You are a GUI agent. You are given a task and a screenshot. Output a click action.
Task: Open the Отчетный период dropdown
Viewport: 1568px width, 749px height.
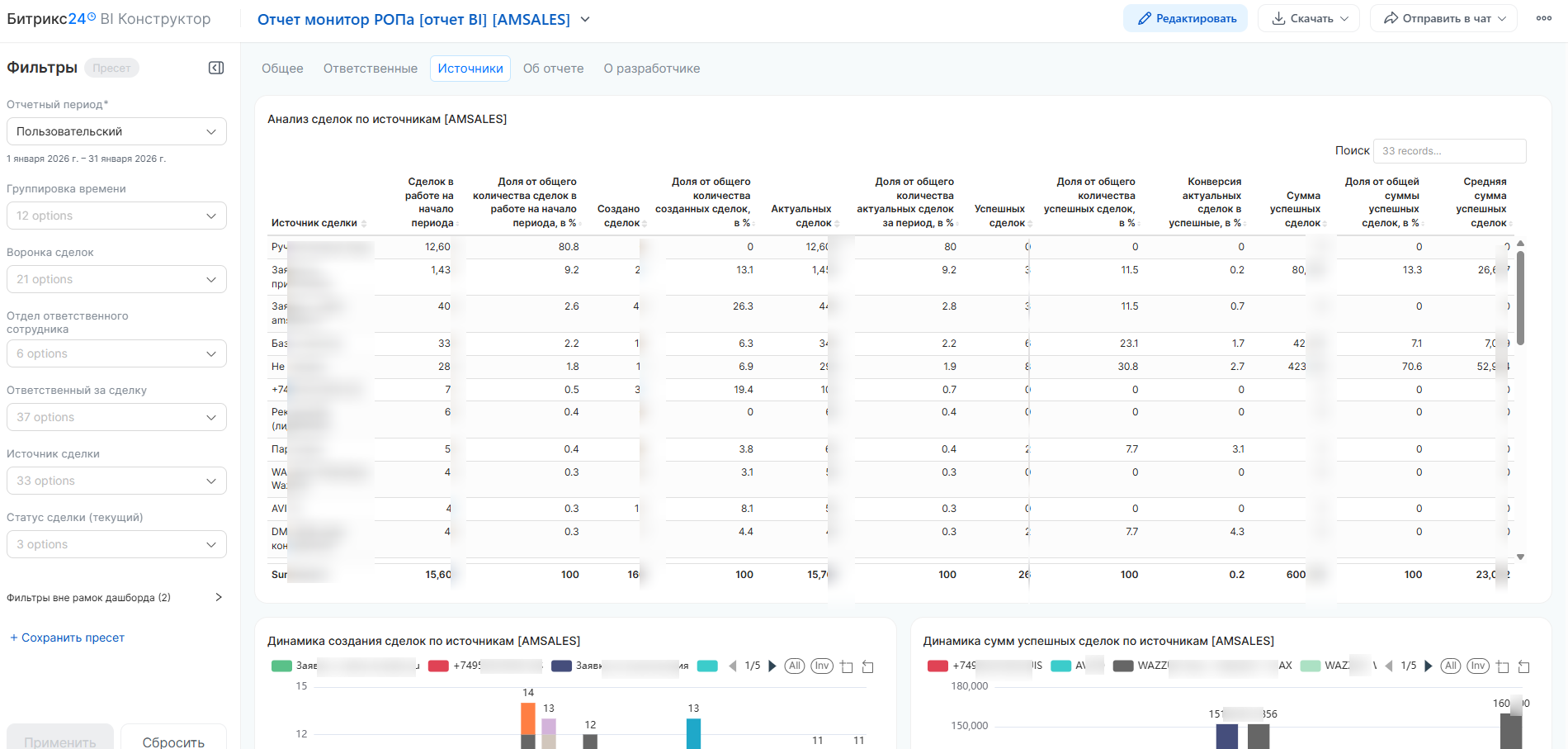point(116,131)
